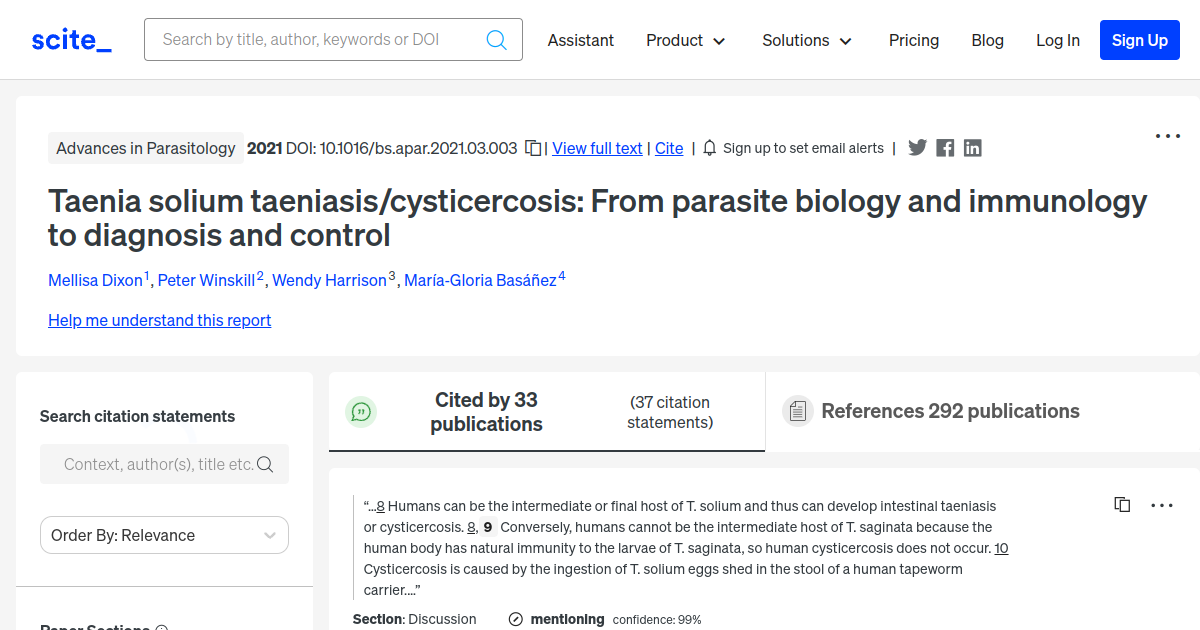Open the View full text link
This screenshot has height=630, width=1200.
coord(597,148)
